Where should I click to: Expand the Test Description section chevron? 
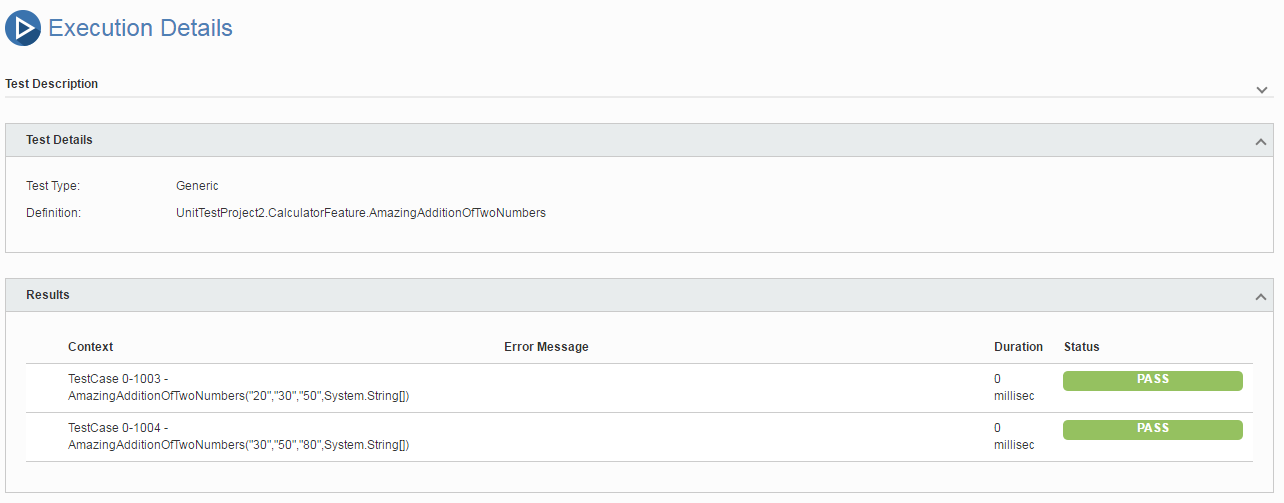tap(1262, 89)
